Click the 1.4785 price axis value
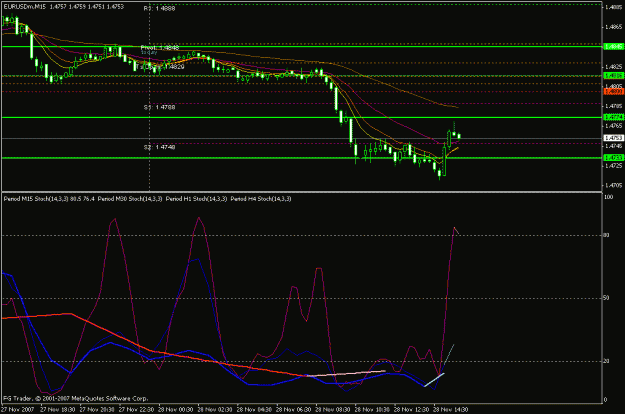The width and height of the screenshot is (625, 414). point(613,106)
